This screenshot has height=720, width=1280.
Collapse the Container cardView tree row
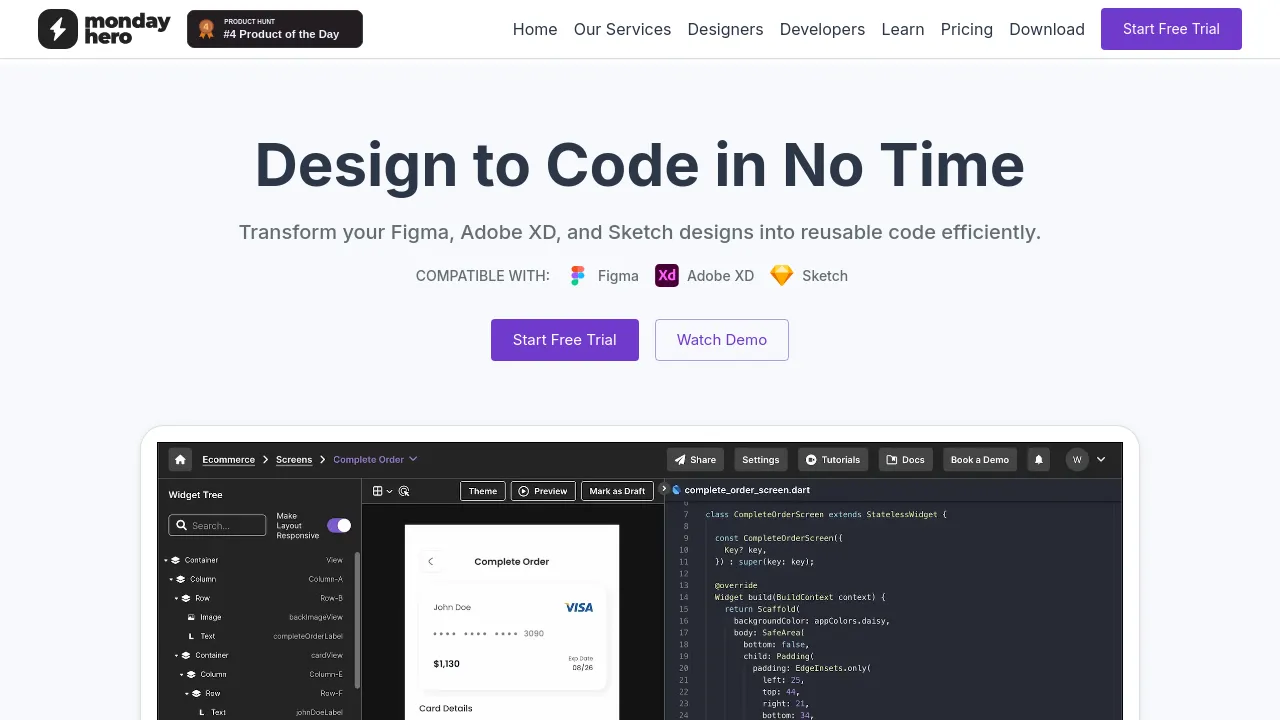click(x=177, y=656)
